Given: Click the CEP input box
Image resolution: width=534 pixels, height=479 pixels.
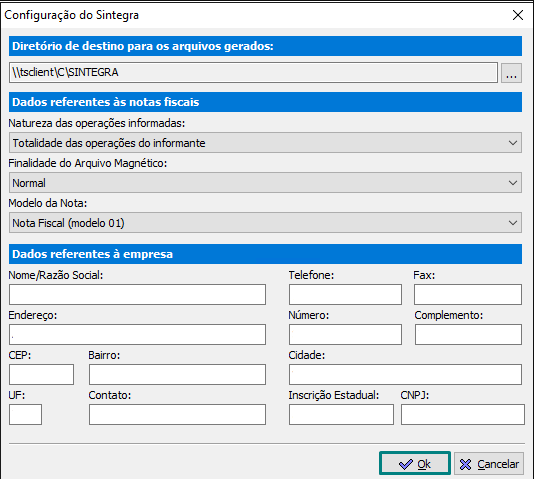Looking at the screenshot, I should coord(41,374).
